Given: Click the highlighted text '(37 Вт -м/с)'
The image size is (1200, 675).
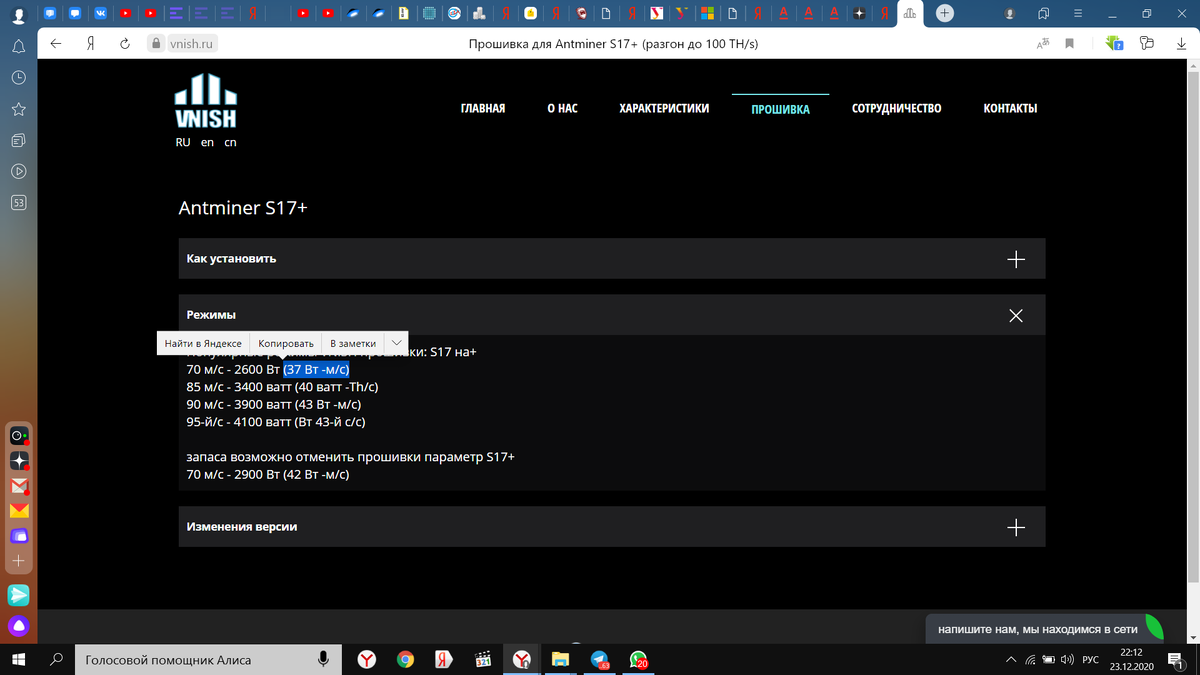Looking at the screenshot, I should [x=316, y=369].
